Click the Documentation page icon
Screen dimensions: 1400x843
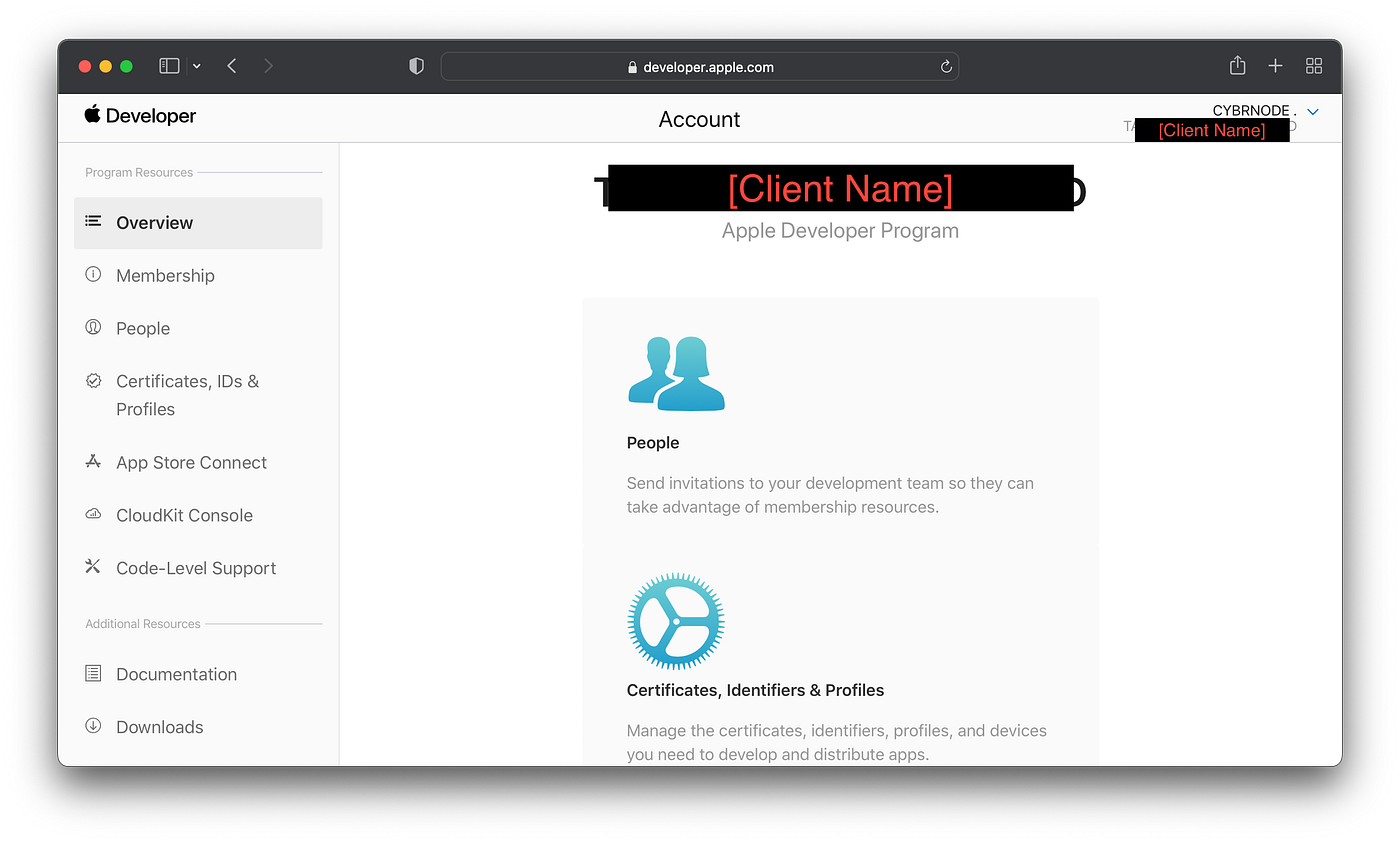tap(93, 673)
